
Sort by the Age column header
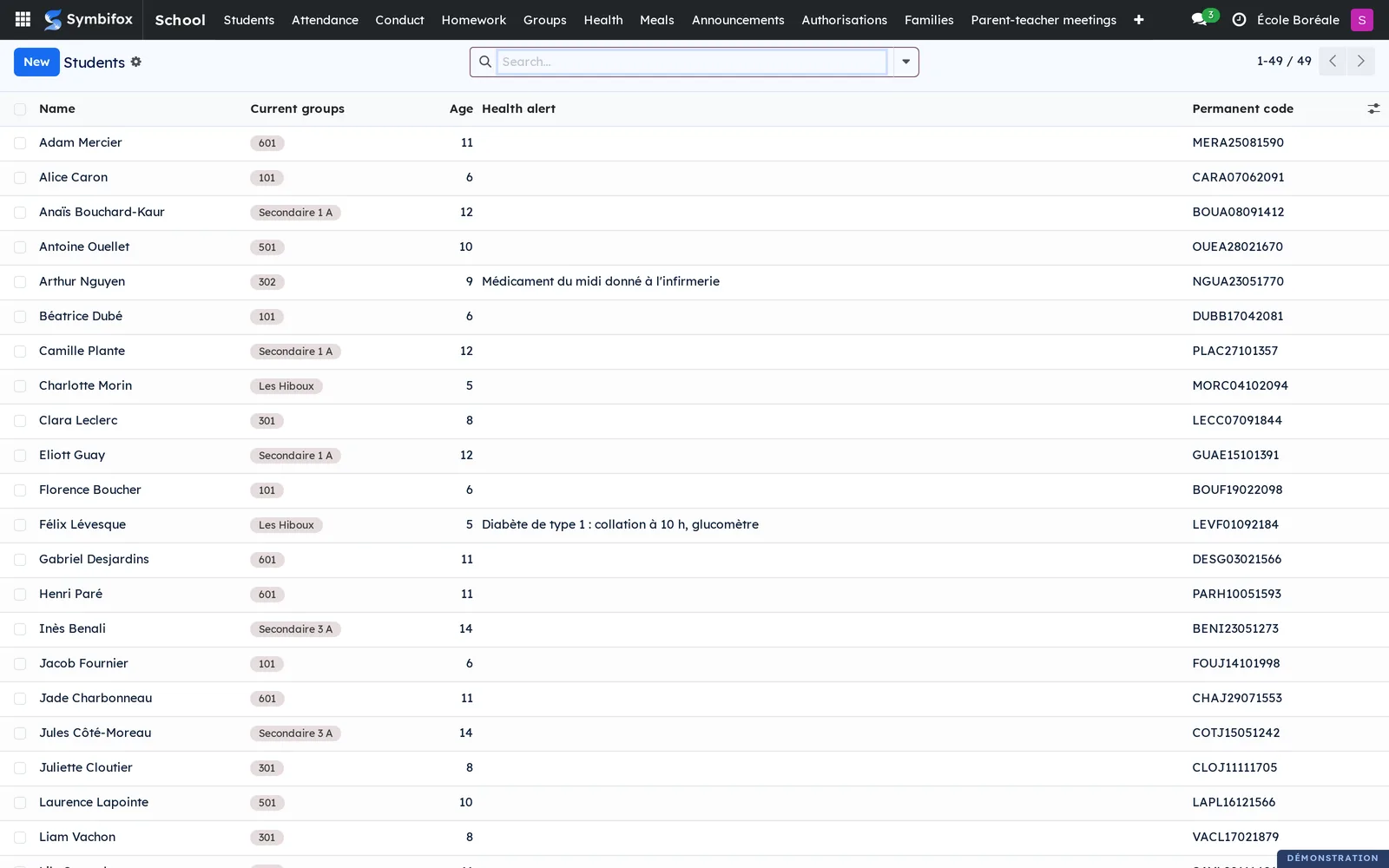tap(461, 108)
